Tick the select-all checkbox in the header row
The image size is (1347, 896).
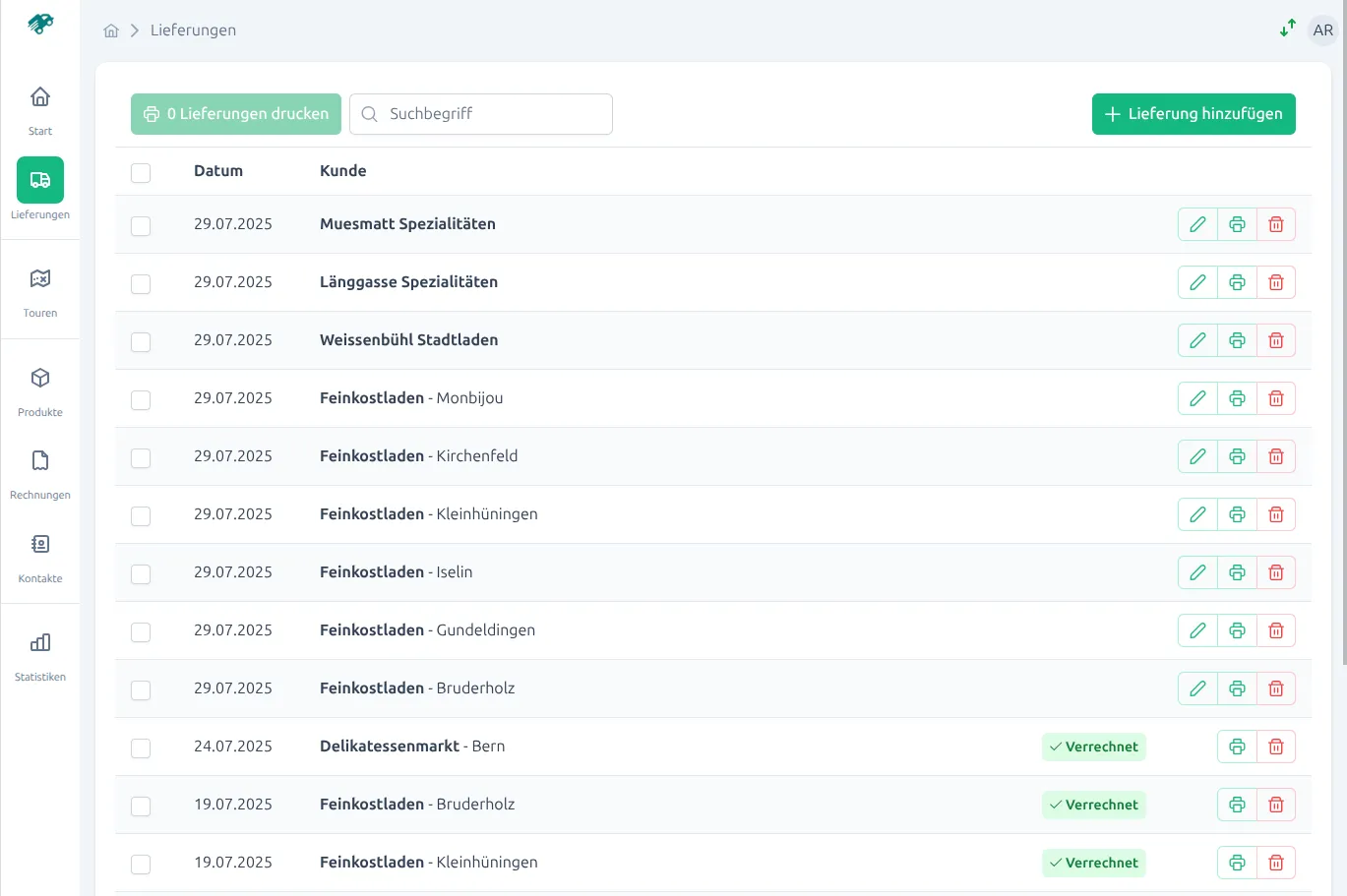(x=141, y=172)
